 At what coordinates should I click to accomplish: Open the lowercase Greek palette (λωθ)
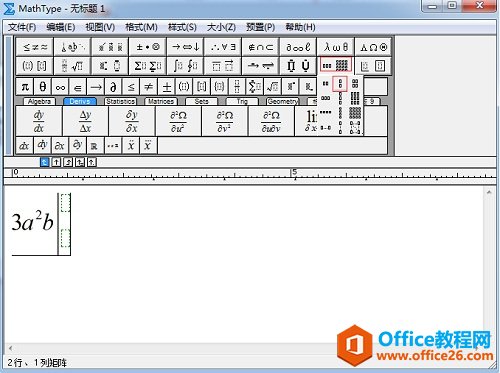pos(336,47)
